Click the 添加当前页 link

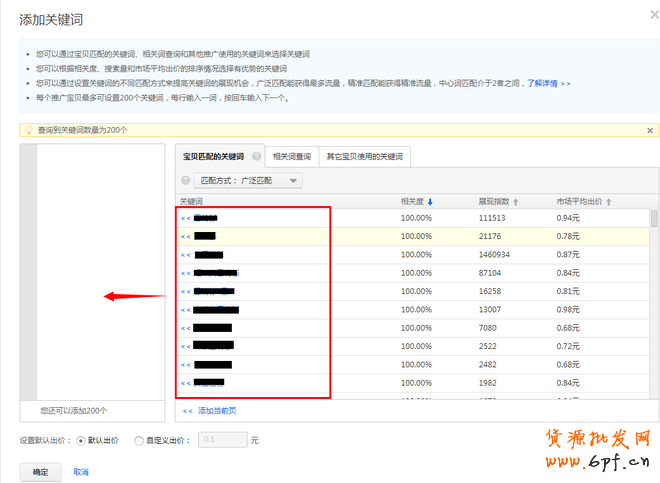[212, 410]
